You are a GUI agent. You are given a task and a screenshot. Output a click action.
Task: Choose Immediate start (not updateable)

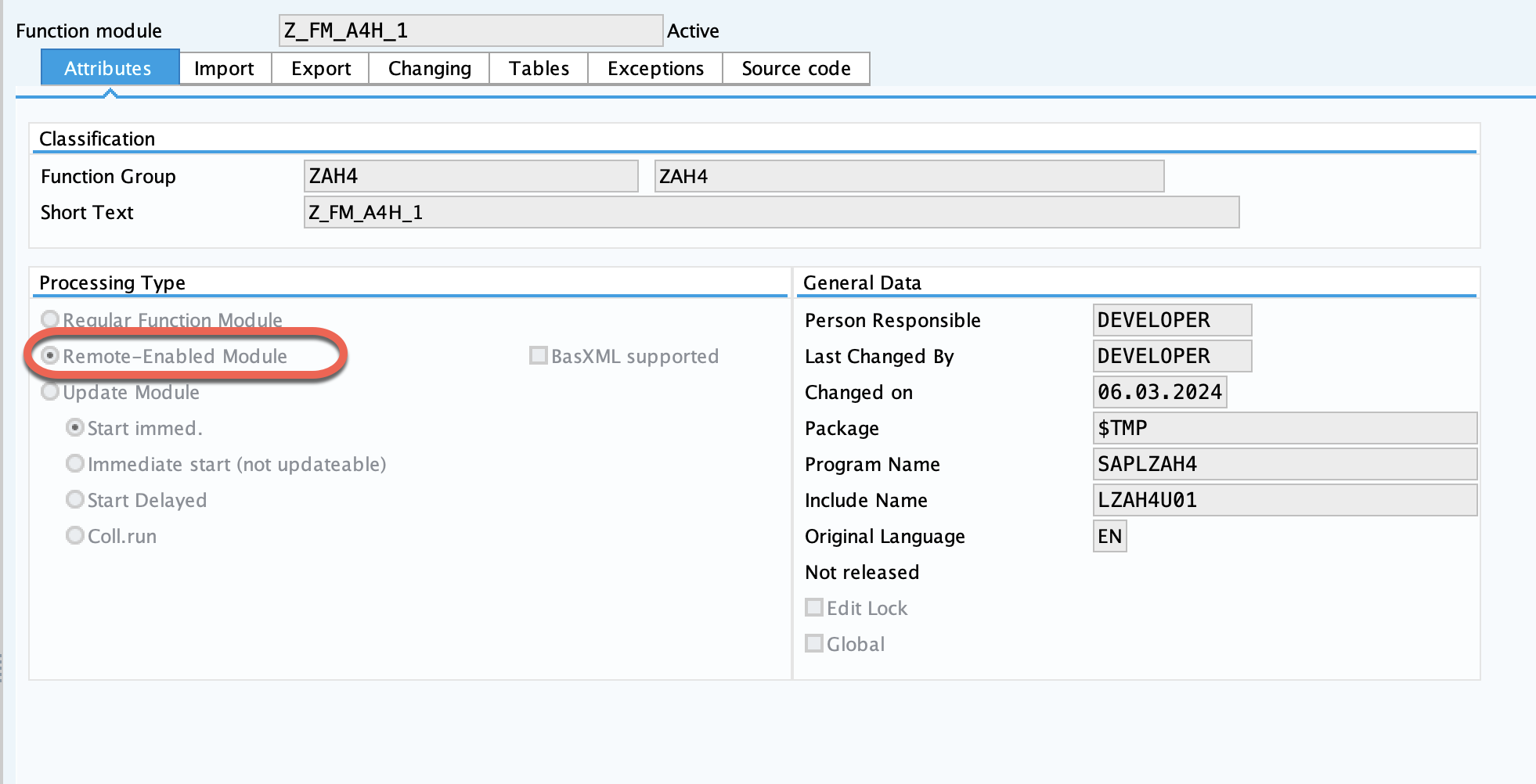coord(75,463)
